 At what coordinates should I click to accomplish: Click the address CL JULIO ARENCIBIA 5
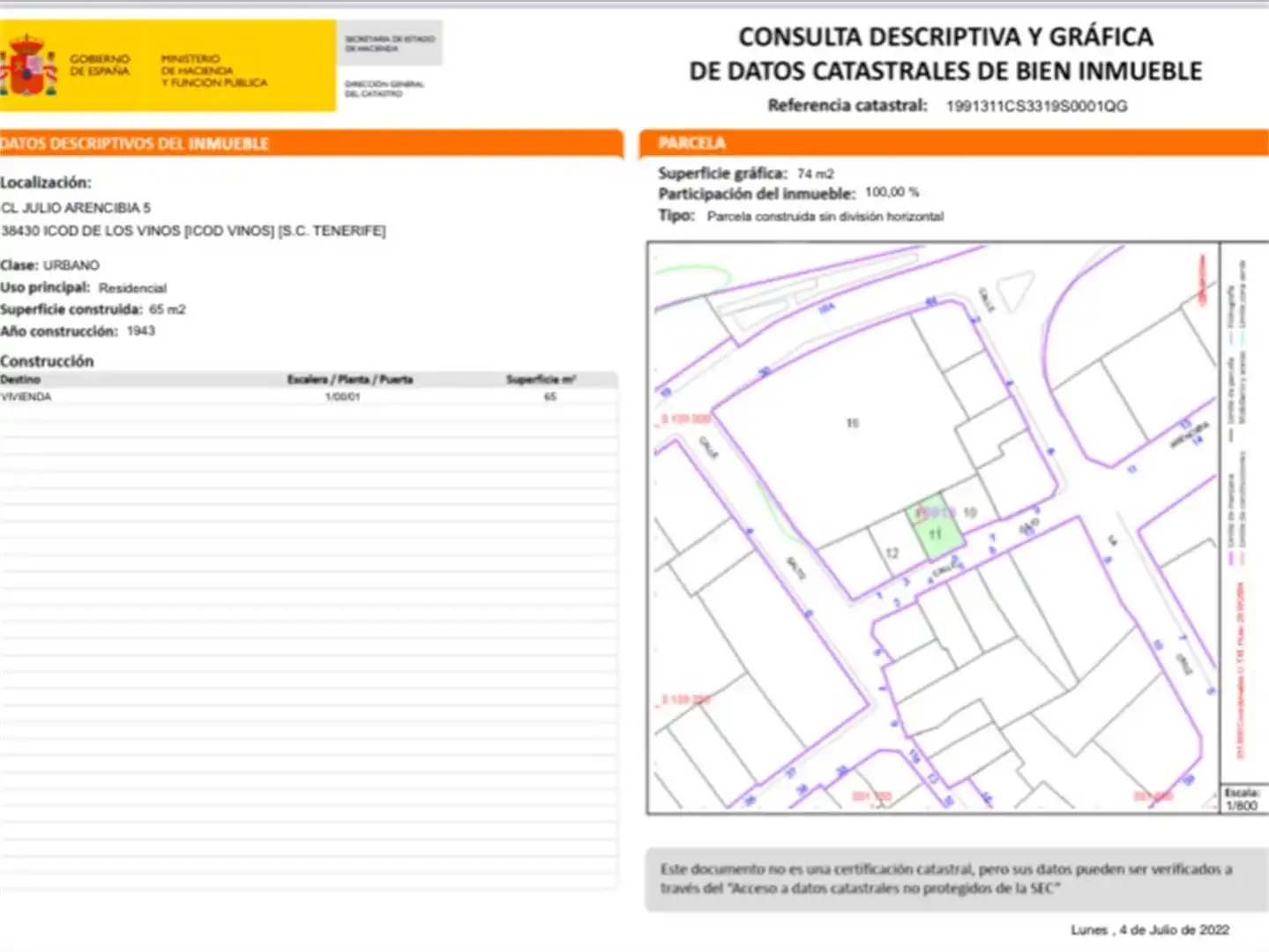76,208
